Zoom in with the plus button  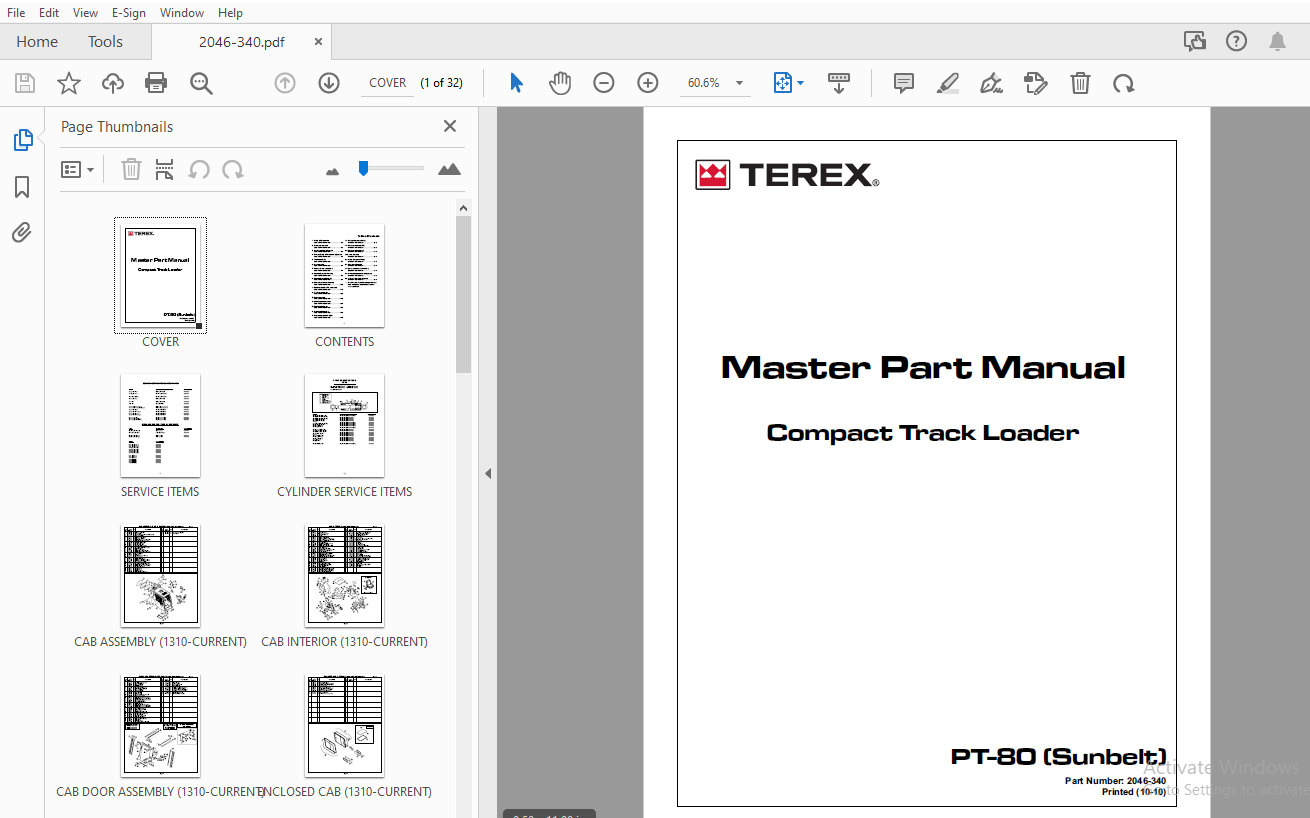coord(648,83)
